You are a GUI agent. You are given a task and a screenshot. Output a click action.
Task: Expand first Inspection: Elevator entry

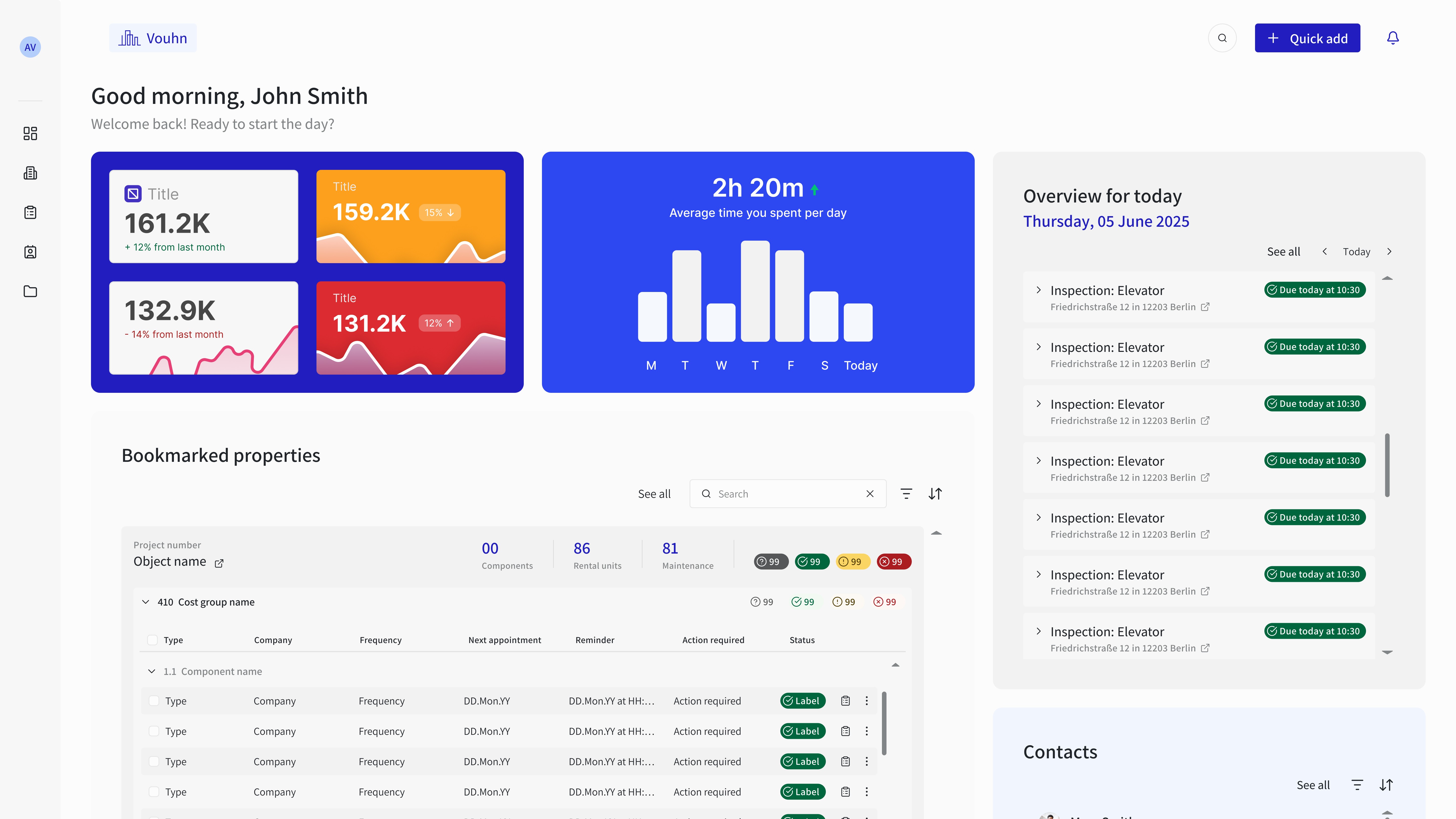(x=1038, y=290)
